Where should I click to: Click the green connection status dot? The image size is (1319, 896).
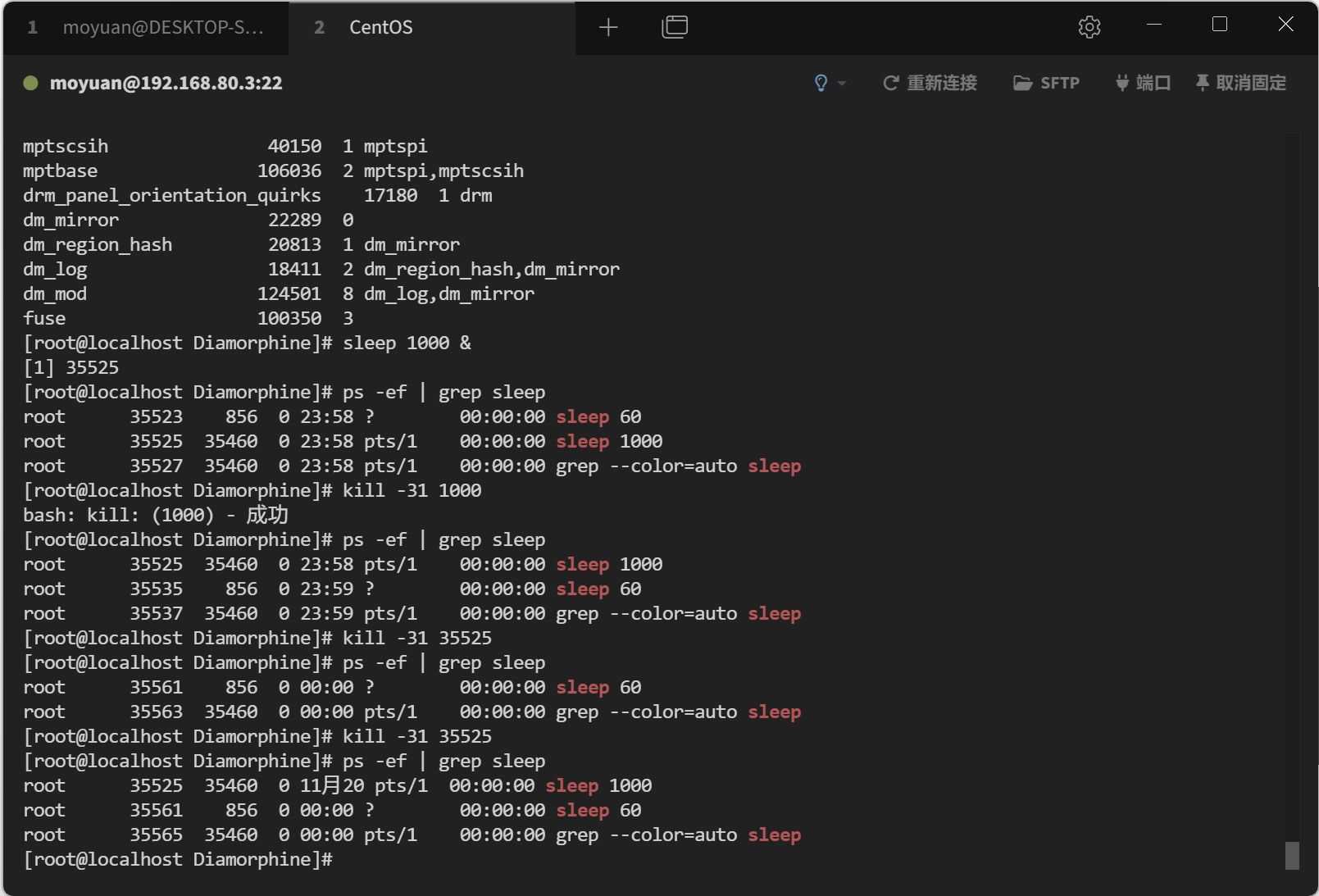pos(31,83)
